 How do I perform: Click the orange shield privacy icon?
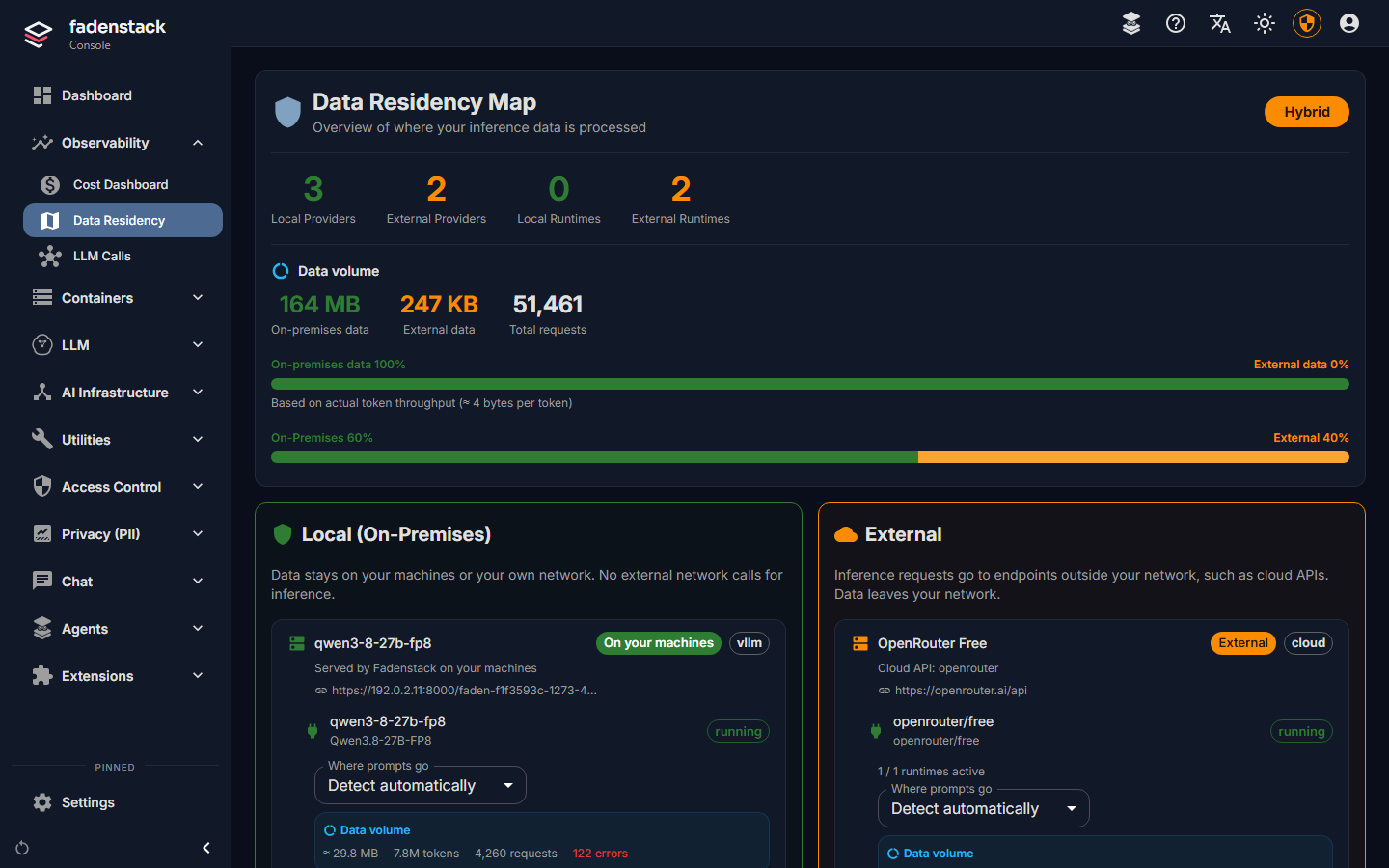pyautogui.click(x=1307, y=23)
